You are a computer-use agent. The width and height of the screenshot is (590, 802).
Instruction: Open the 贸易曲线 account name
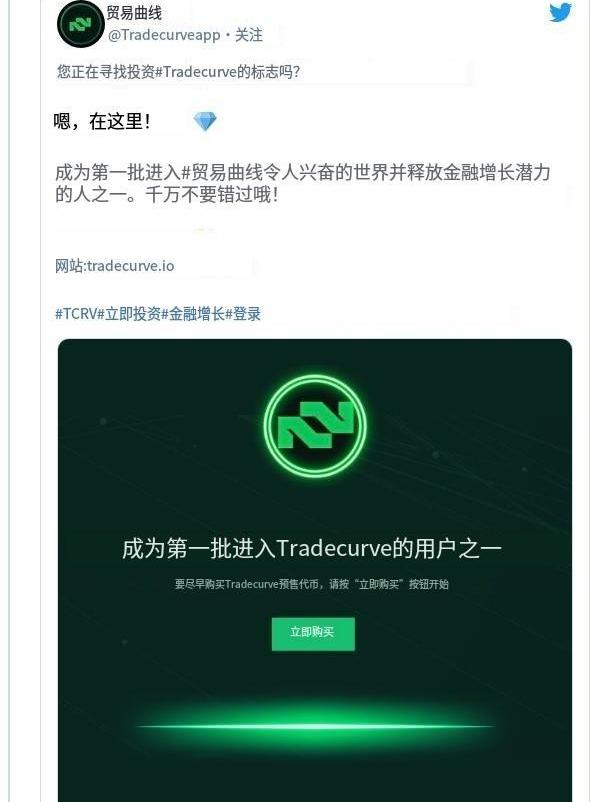(x=134, y=13)
